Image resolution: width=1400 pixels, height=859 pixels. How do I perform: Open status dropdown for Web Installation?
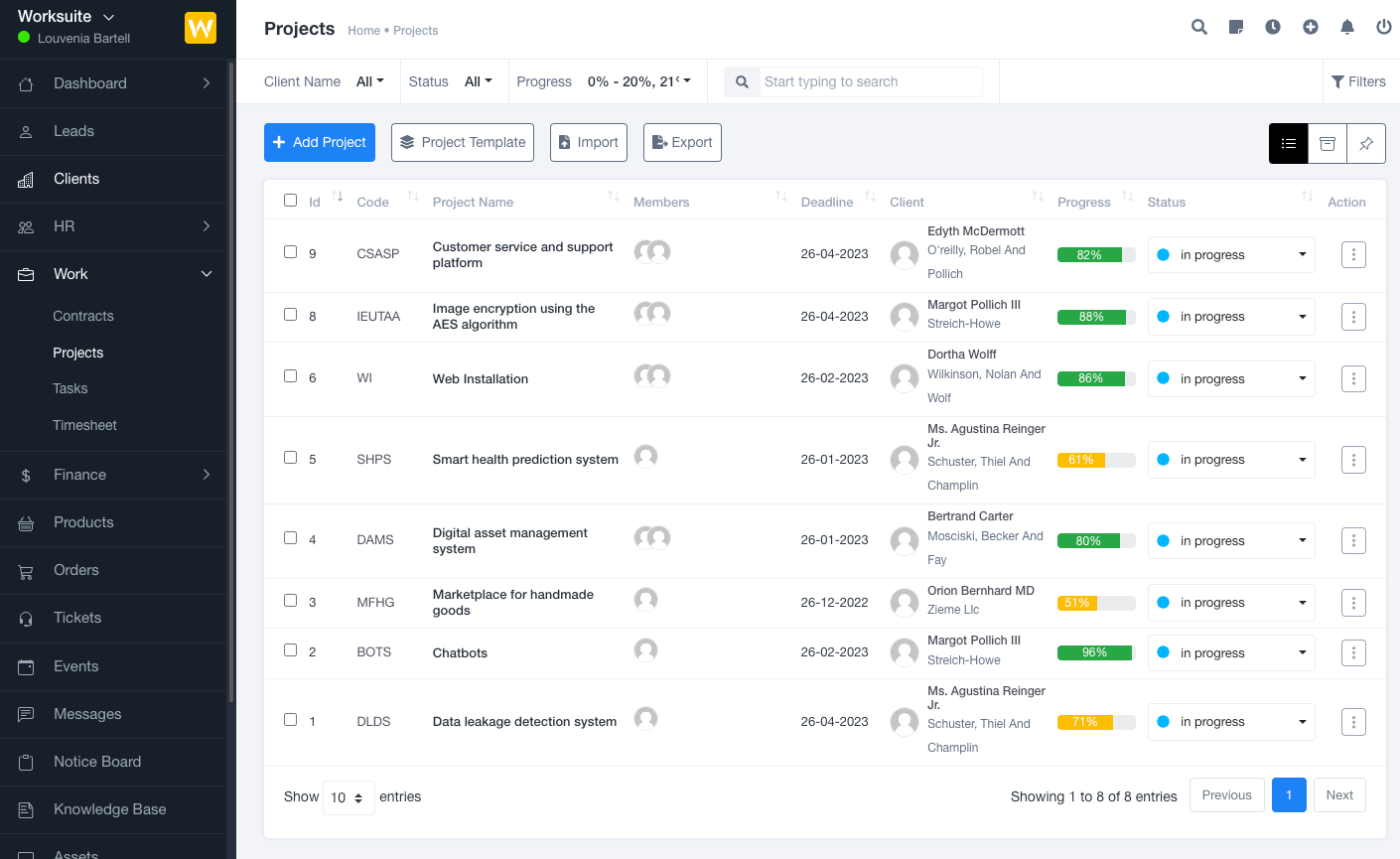coord(1231,378)
